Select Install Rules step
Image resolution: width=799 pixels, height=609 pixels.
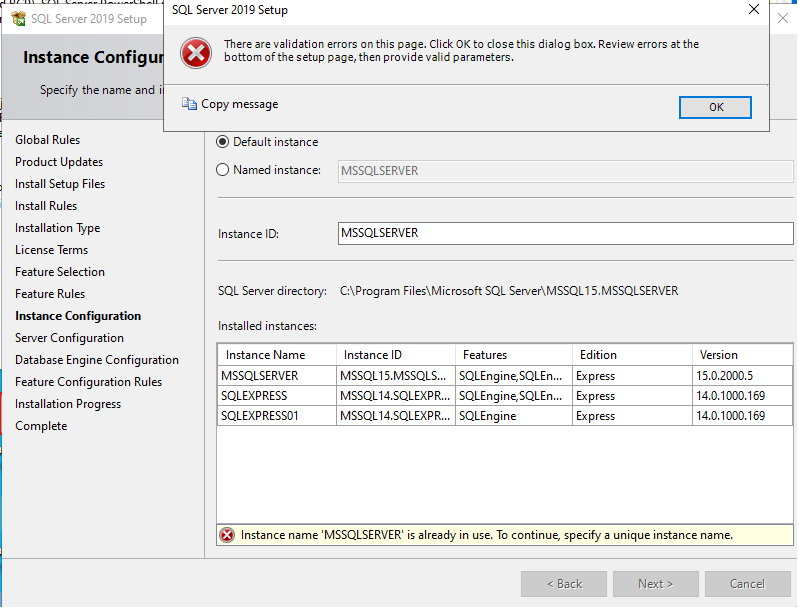pos(46,205)
